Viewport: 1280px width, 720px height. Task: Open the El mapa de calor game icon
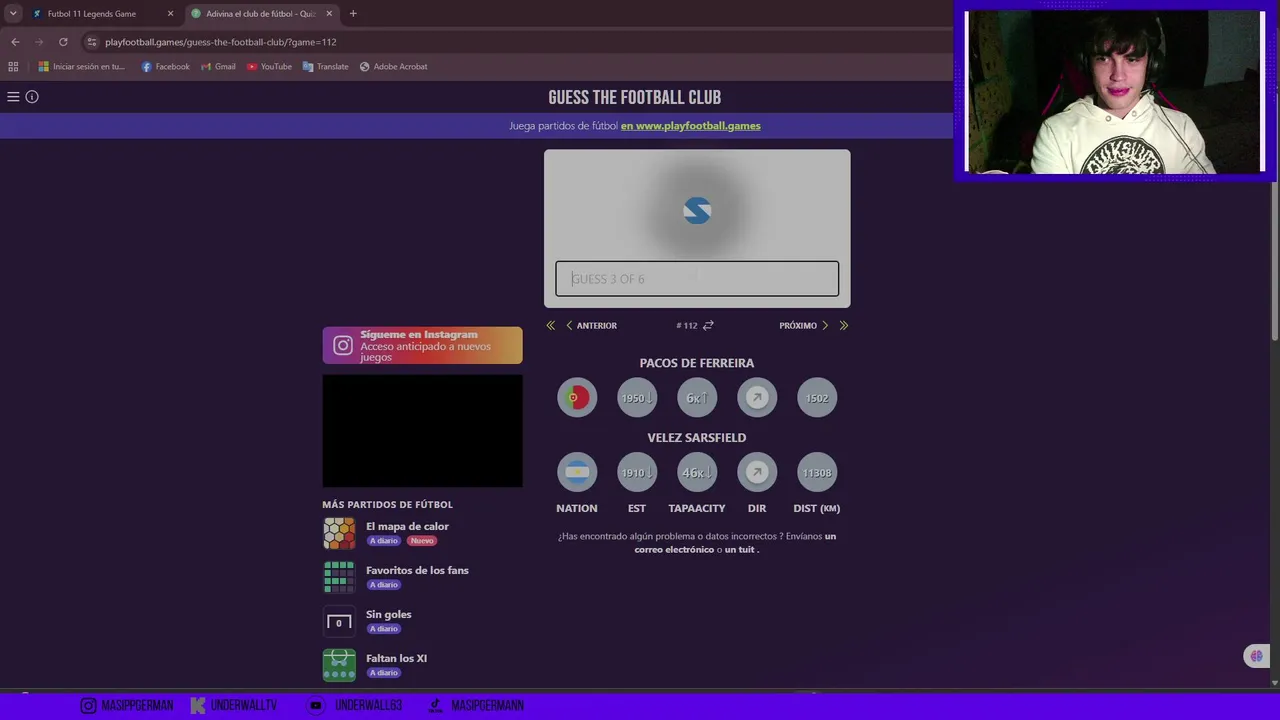click(339, 533)
